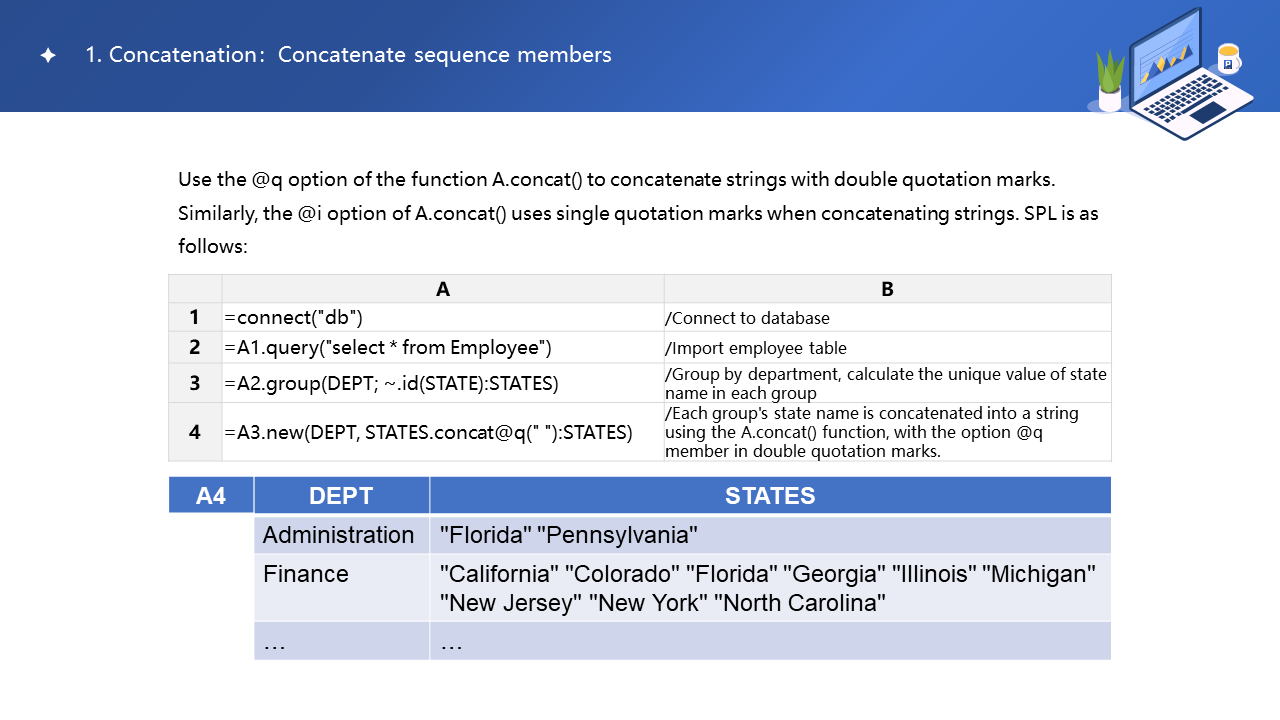The width and height of the screenshot is (1280, 720).
Task: Select column header B in the code grid
Action: coord(888,289)
